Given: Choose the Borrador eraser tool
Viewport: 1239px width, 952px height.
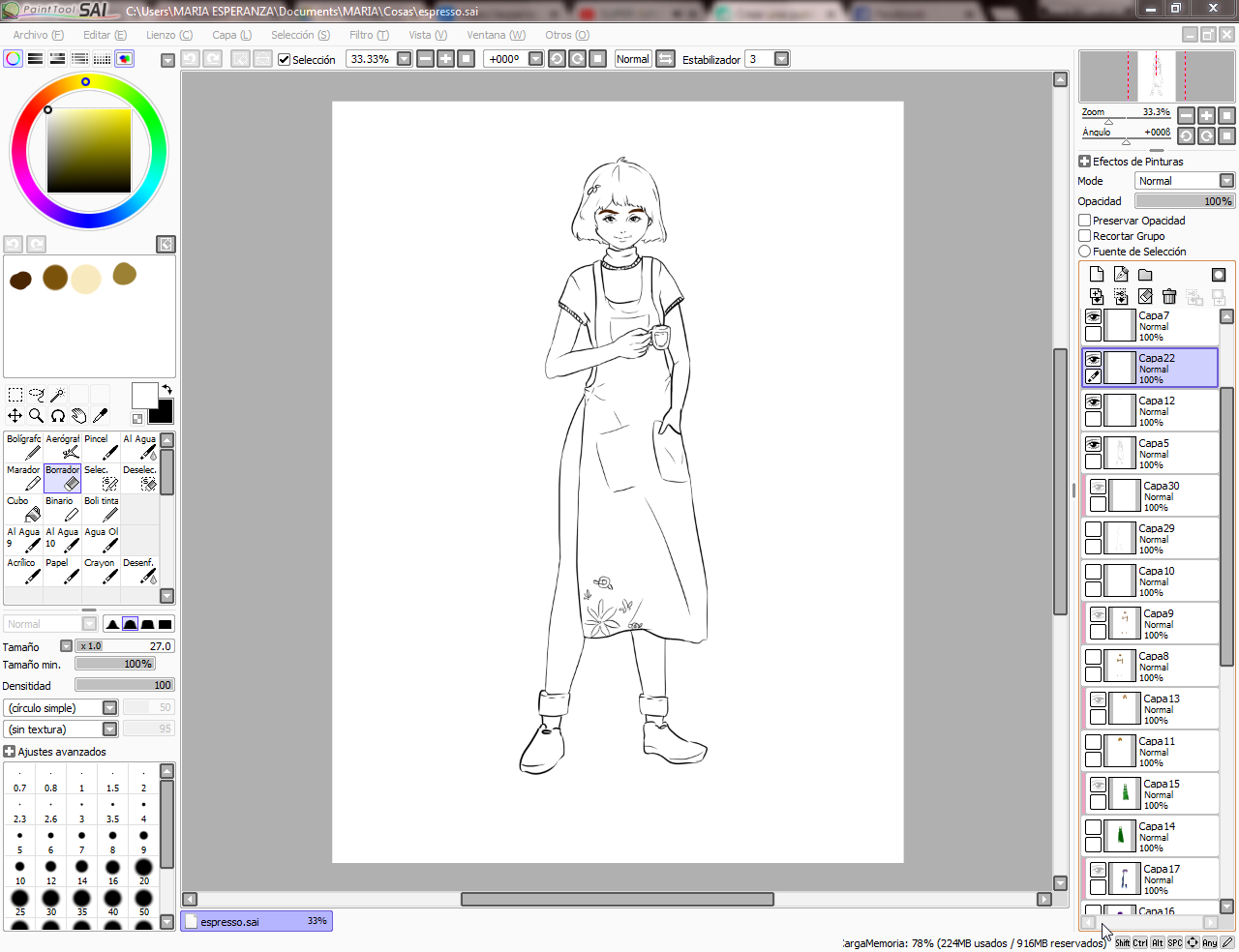Looking at the screenshot, I should pyautogui.click(x=63, y=478).
